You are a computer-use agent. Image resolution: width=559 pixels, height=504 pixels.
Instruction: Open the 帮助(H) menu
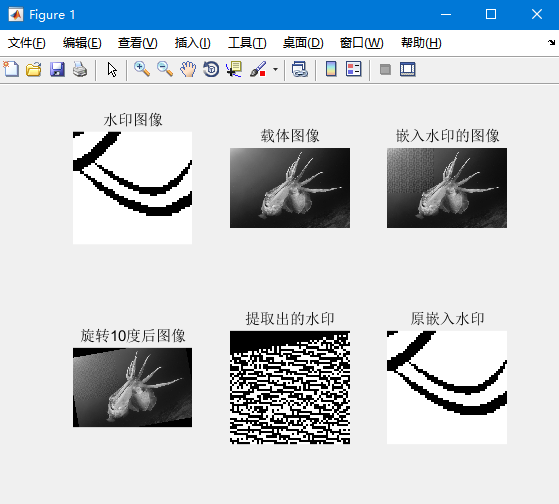click(421, 43)
